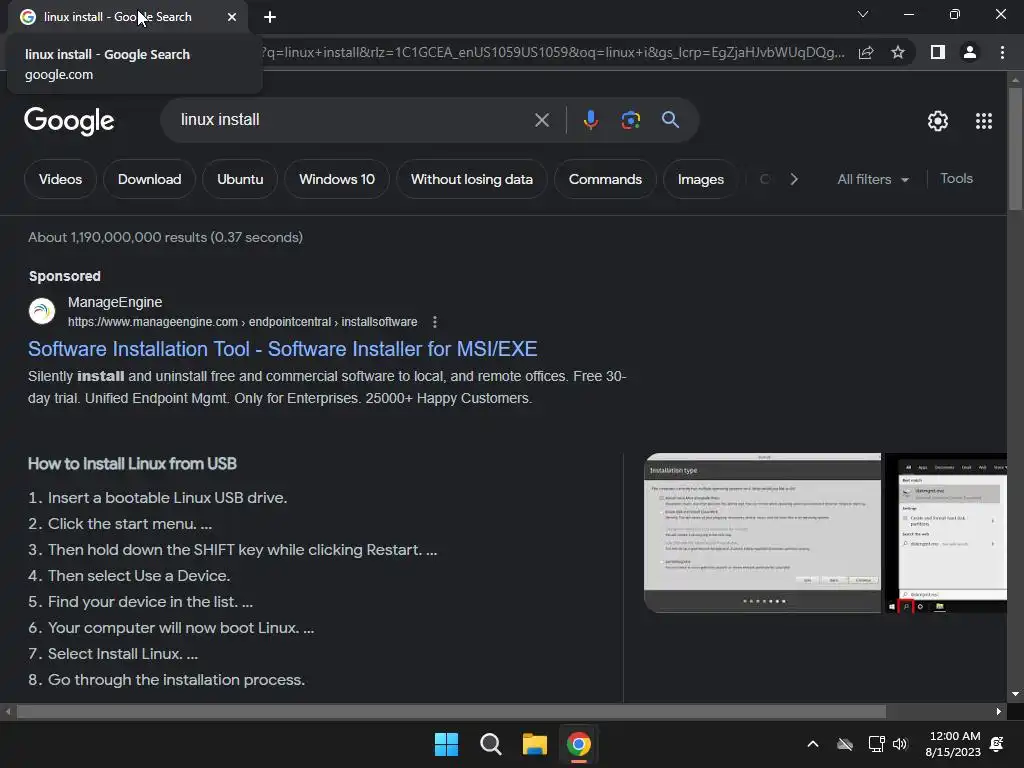Click the manageengine.com URL breadcrumb

tap(242, 322)
